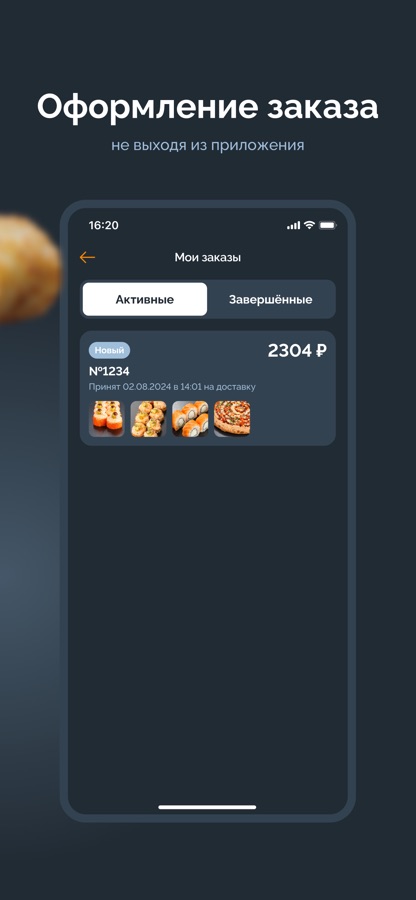
Task: Click the home indicator bar
Action: point(207,807)
